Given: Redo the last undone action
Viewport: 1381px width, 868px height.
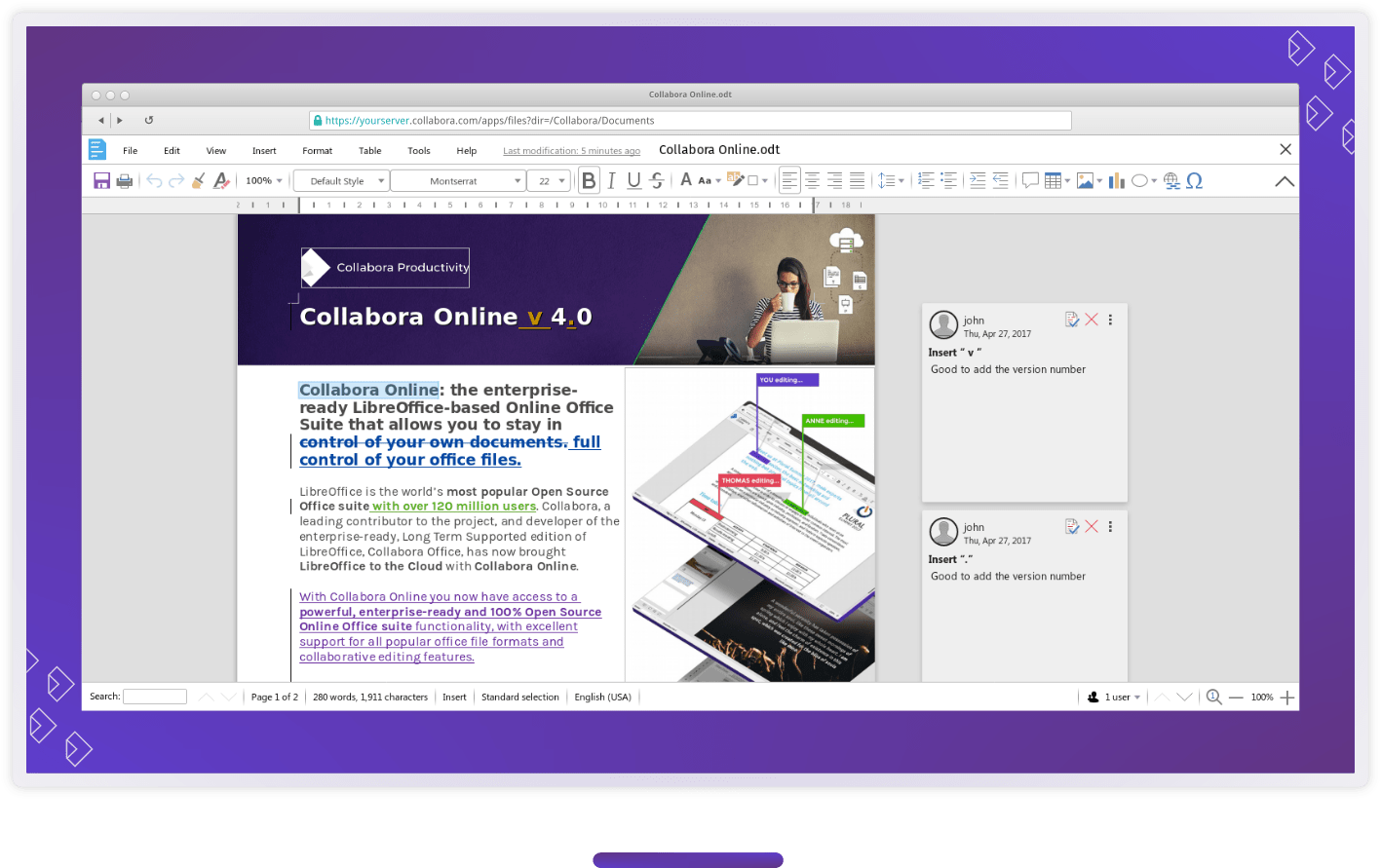Looking at the screenshot, I should coord(176,181).
